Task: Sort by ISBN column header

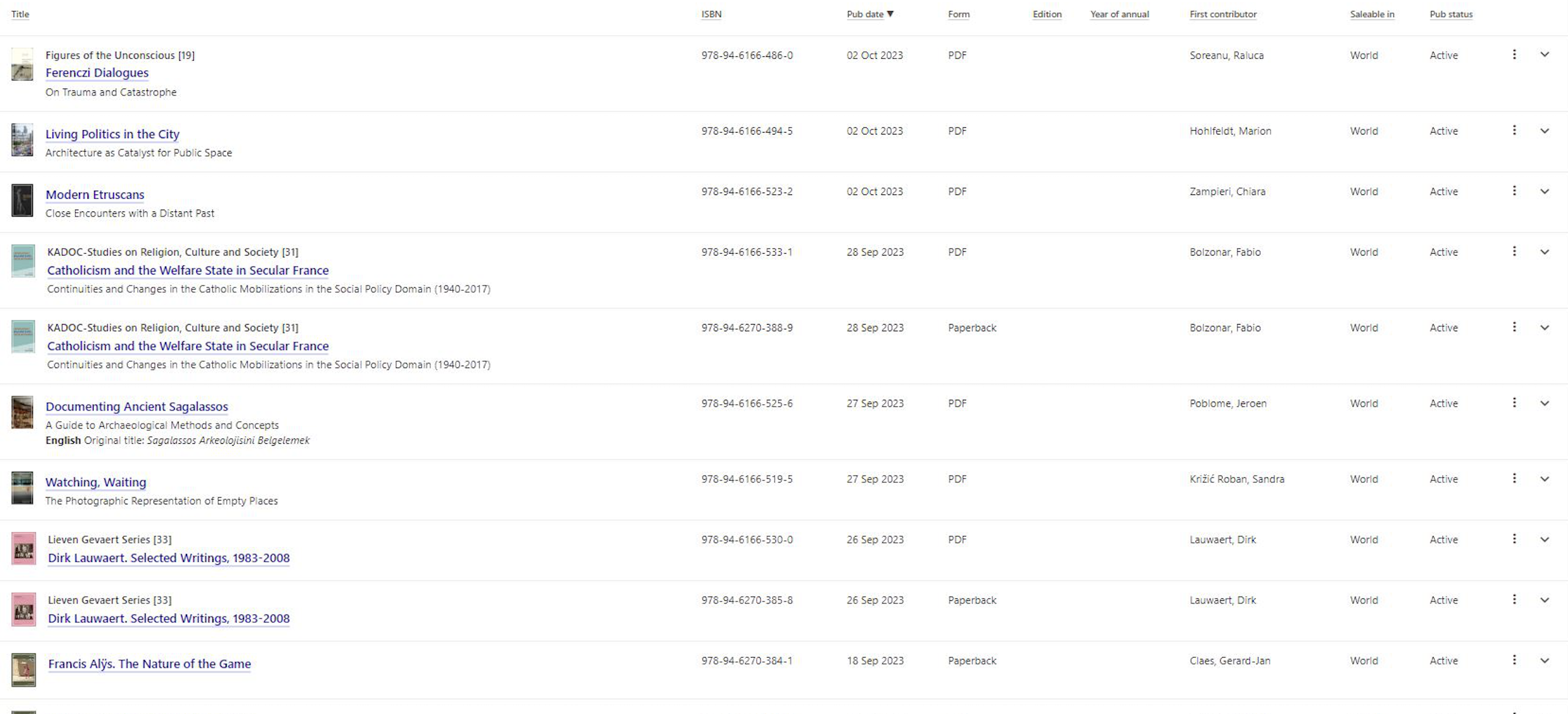Action: 711,14
